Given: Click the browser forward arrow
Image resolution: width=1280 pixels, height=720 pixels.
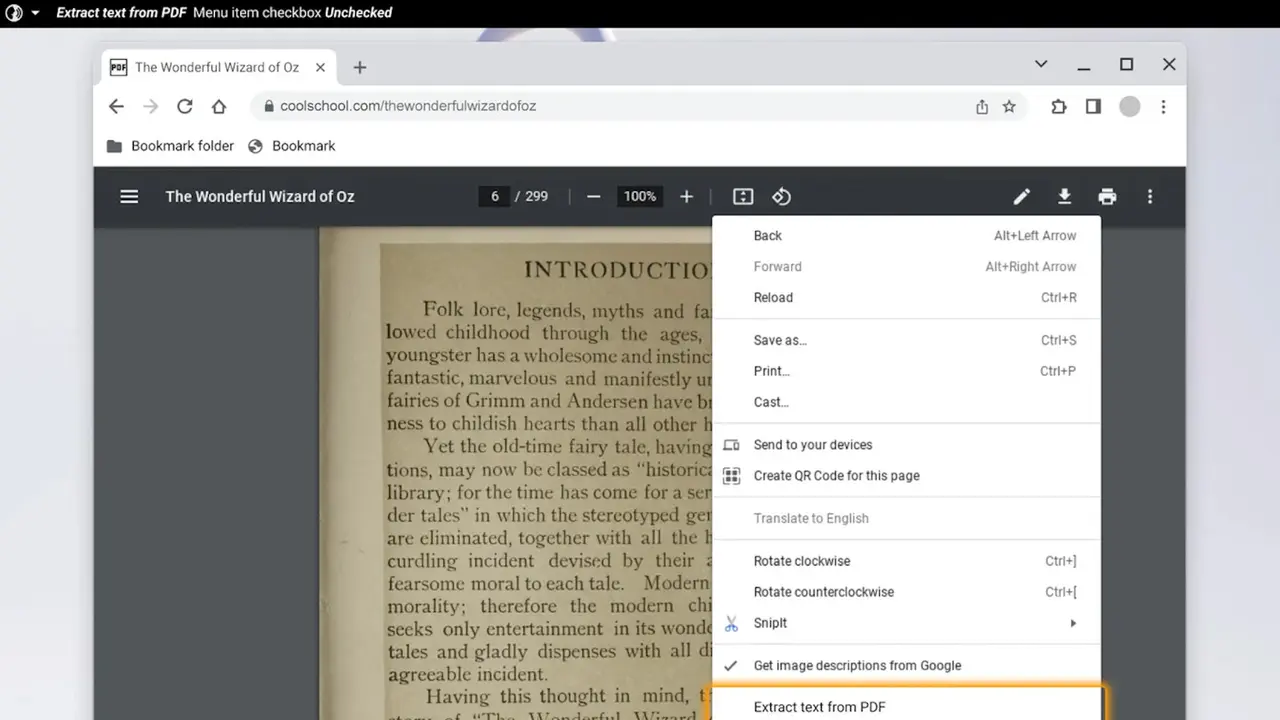Looking at the screenshot, I should 150,106.
